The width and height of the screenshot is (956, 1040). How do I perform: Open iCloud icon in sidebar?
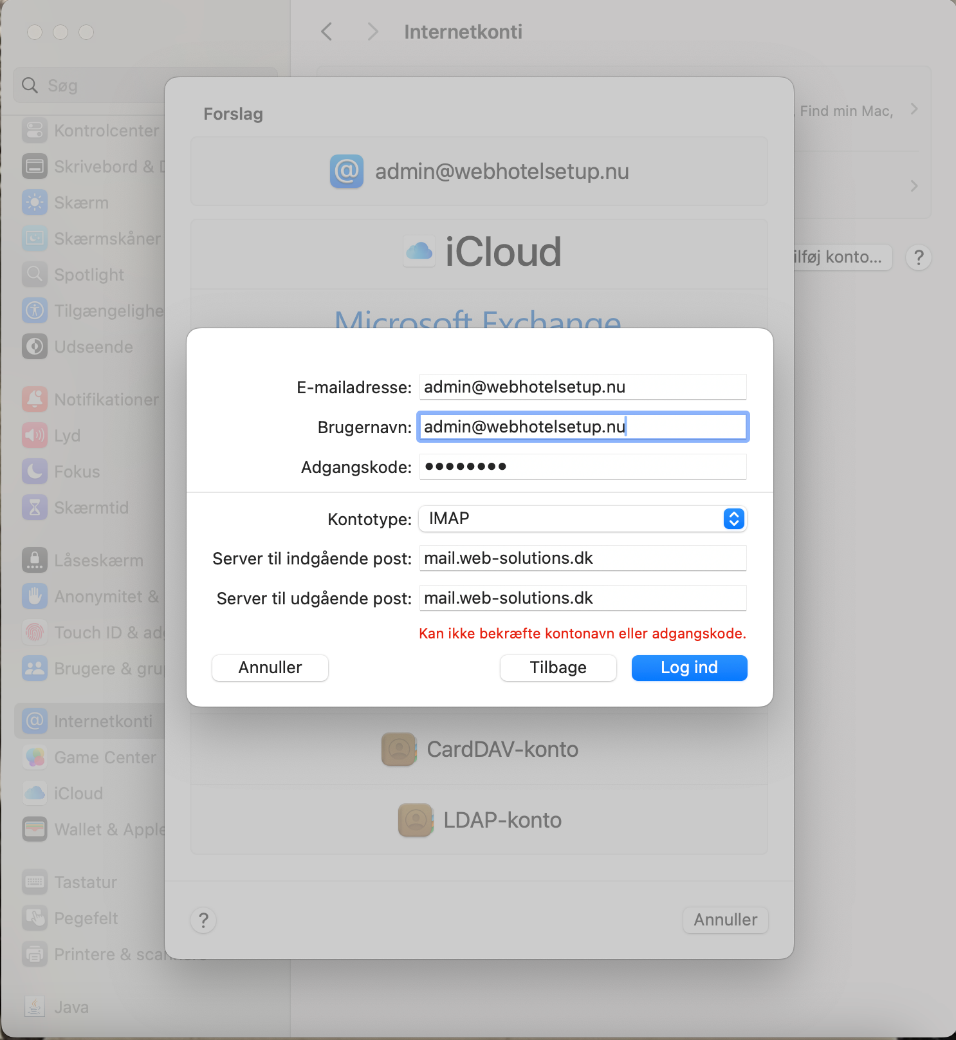pos(34,793)
